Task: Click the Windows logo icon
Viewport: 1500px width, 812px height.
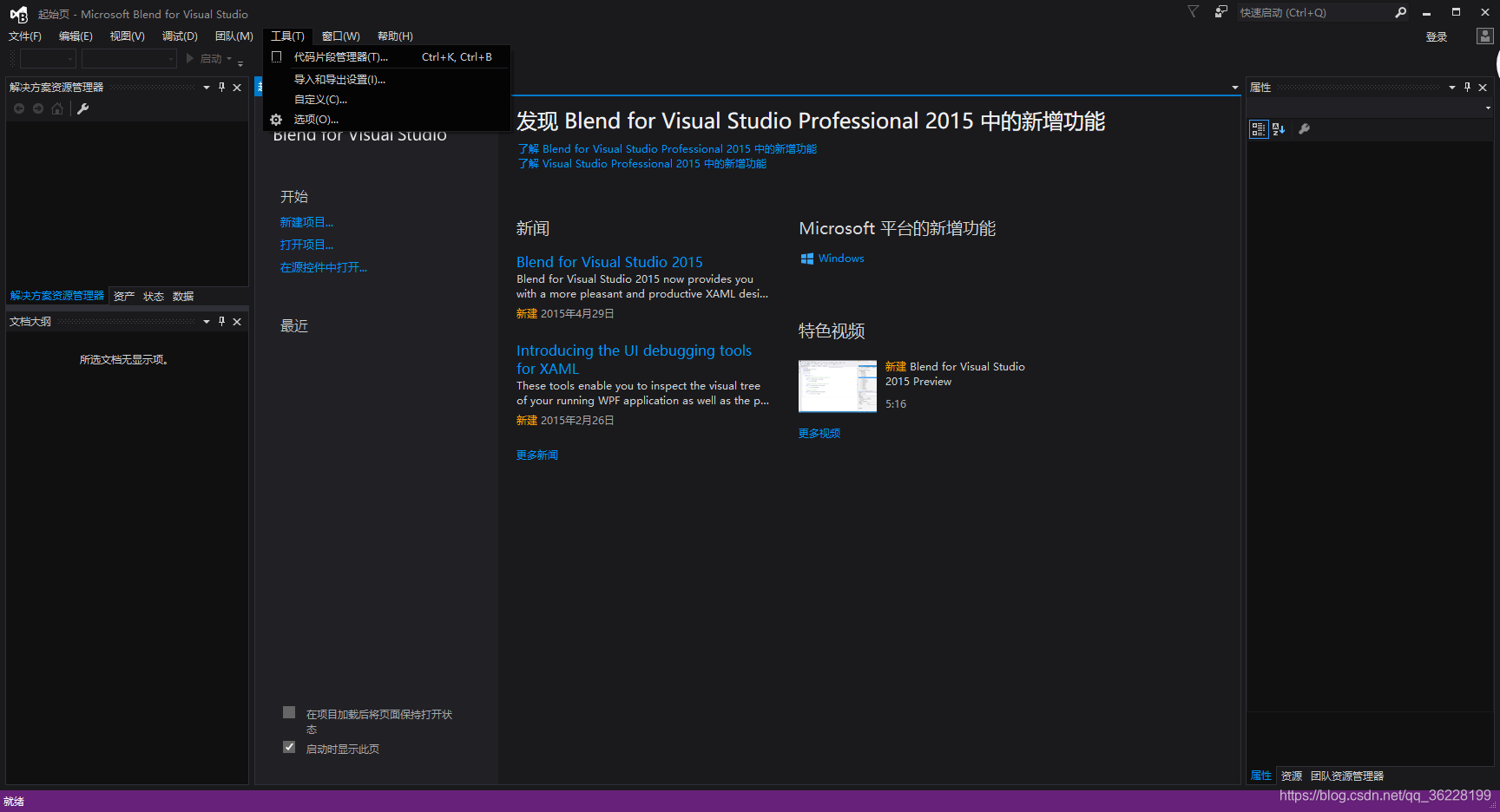Action: click(807, 259)
